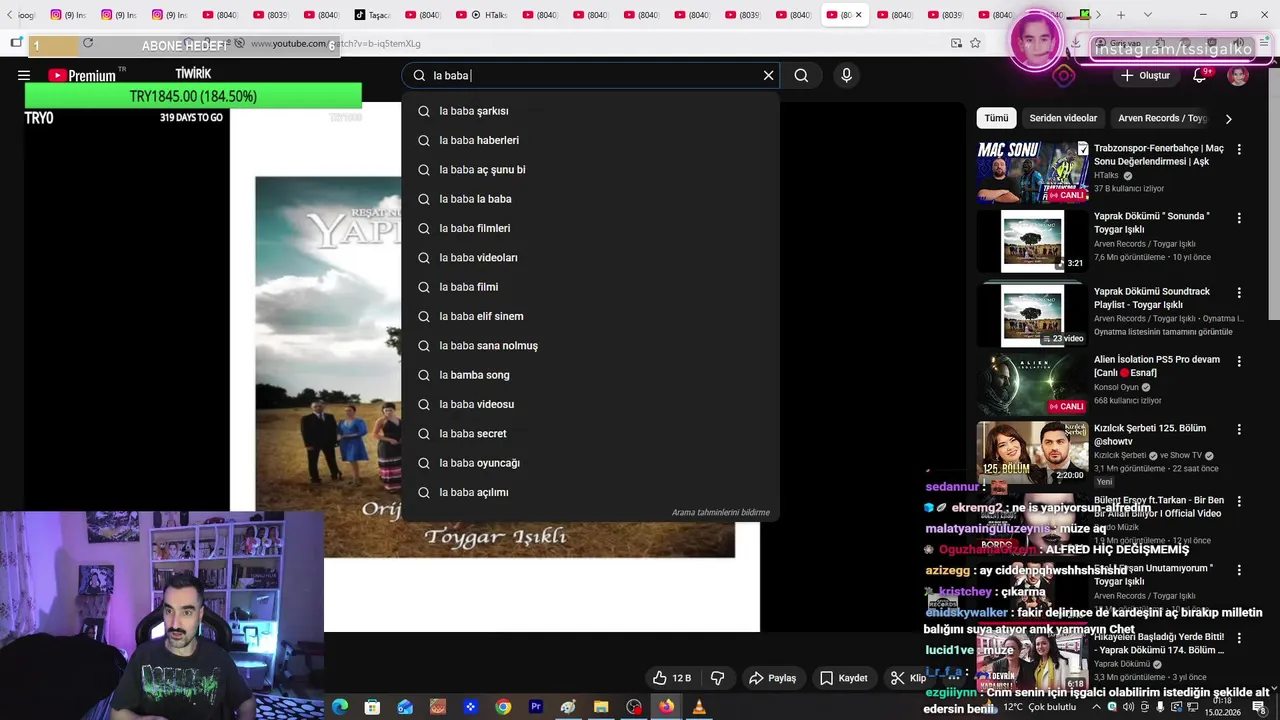Open the YouTube notifications bell
1280x720 pixels.
(x=1200, y=75)
